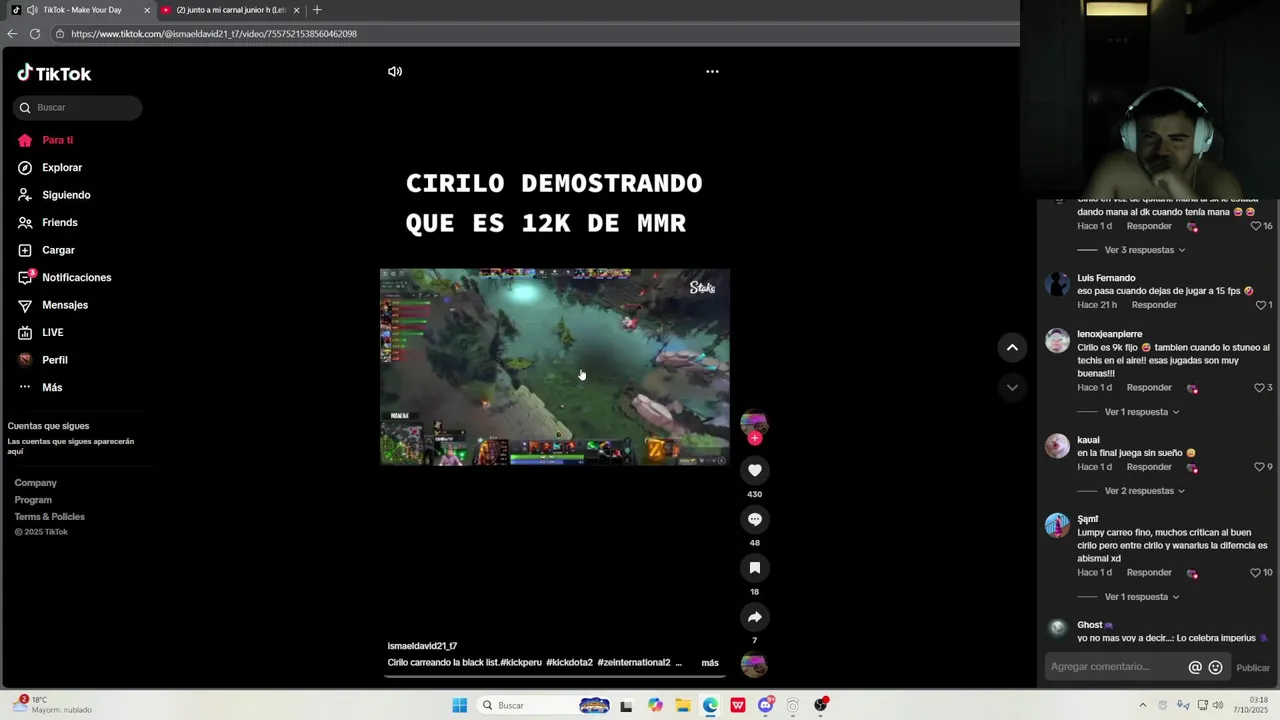
Task: Expand lenoxjeanpierre's 'Ver 1 respuesta'
Action: 1141,412
